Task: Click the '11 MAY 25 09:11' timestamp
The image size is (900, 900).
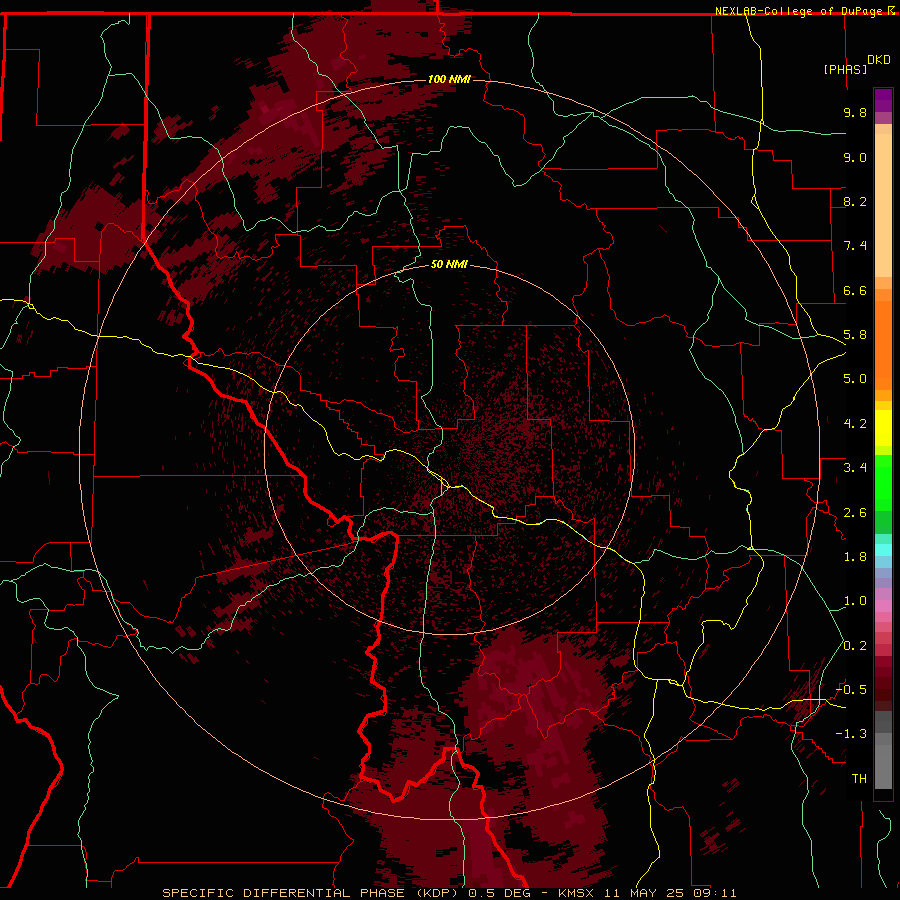Action: pos(672,893)
